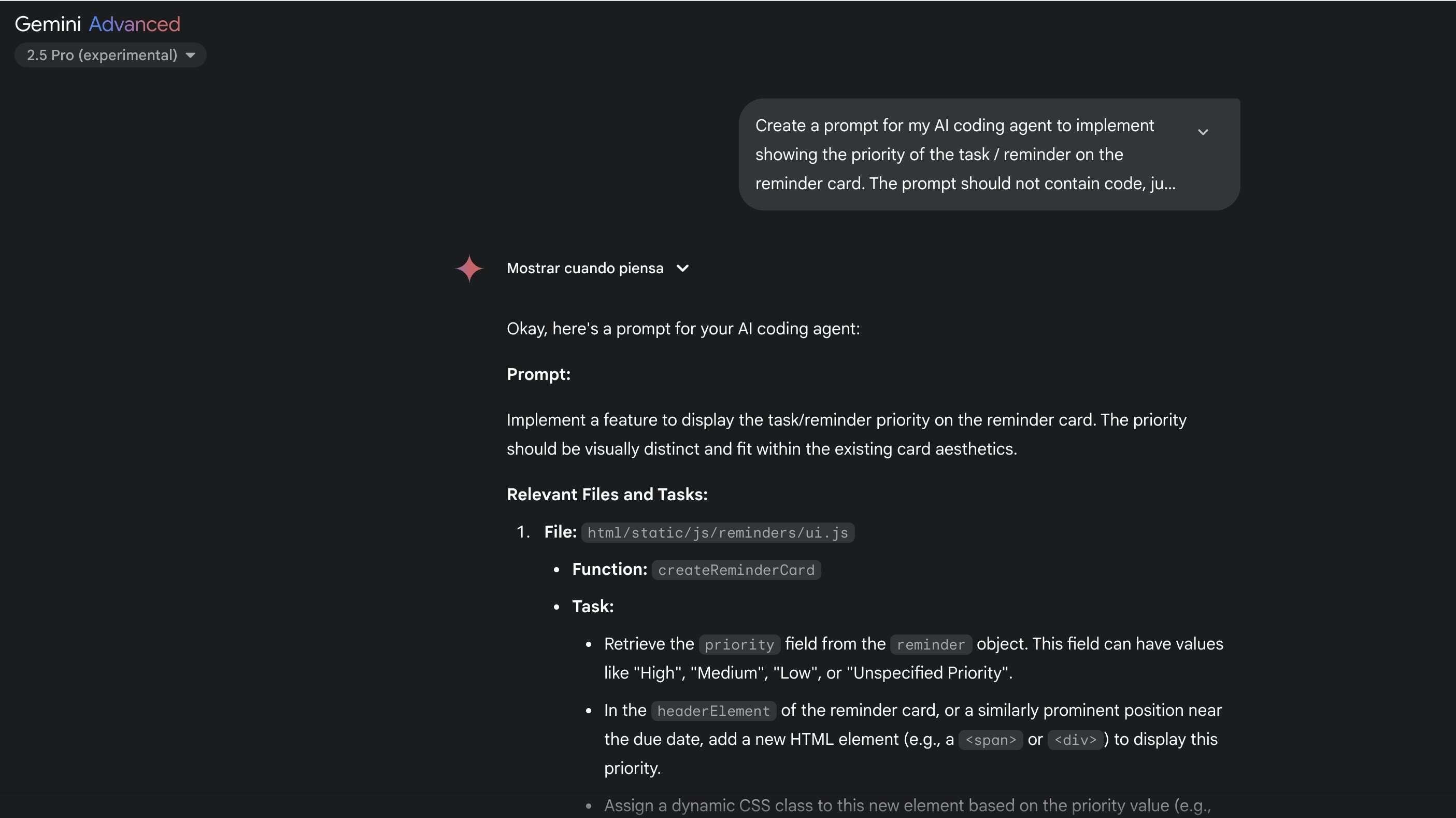The width and height of the screenshot is (1456, 818).
Task: Click the Gemini sparkle icon beside the response
Action: (469, 269)
